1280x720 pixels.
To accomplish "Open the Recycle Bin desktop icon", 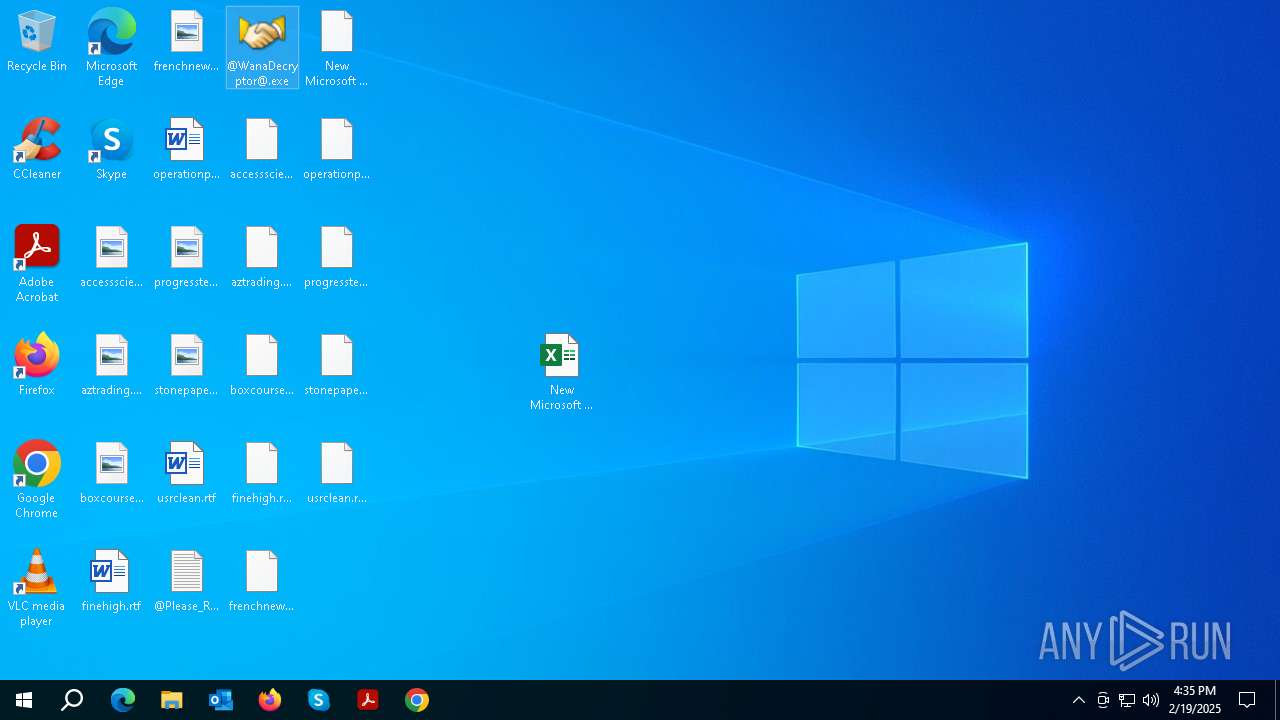I will (x=37, y=43).
